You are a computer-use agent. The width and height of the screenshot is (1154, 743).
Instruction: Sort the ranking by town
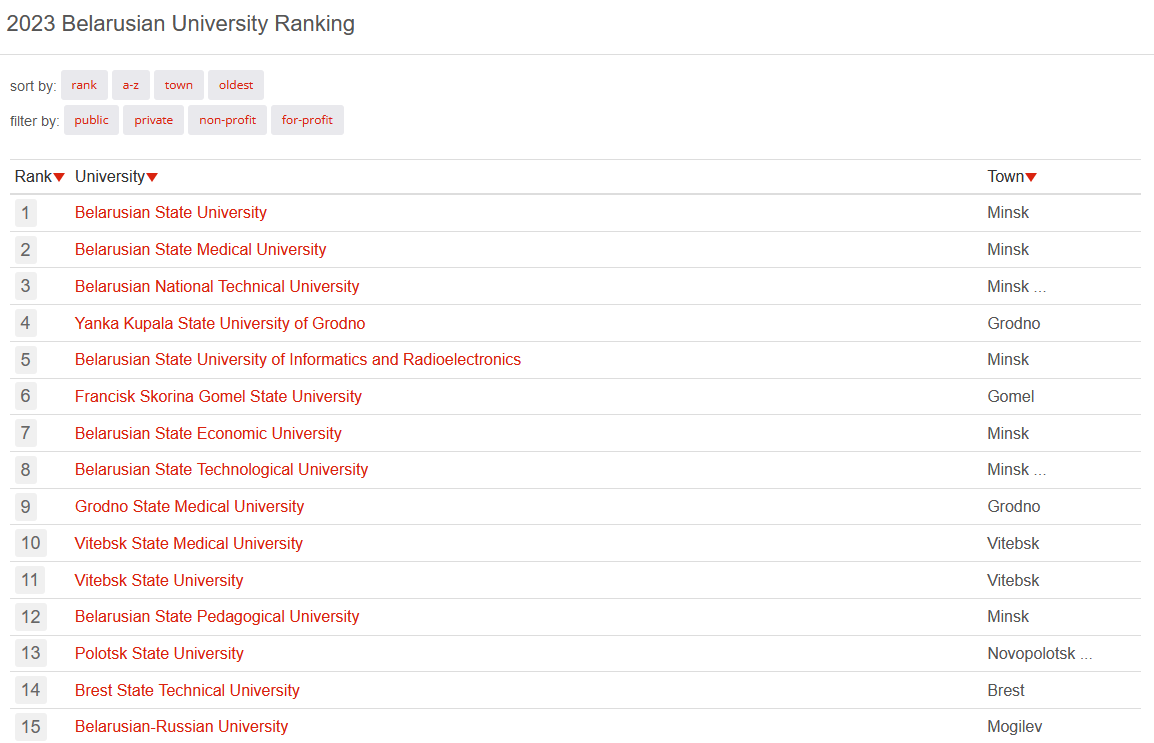click(179, 85)
